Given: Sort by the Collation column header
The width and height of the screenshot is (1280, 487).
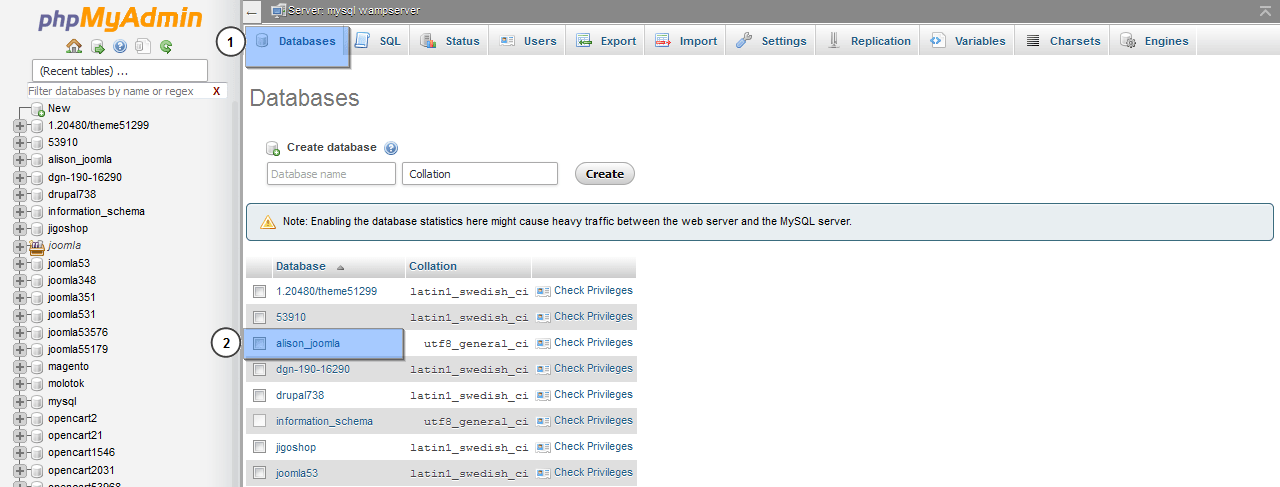Looking at the screenshot, I should pos(433,266).
